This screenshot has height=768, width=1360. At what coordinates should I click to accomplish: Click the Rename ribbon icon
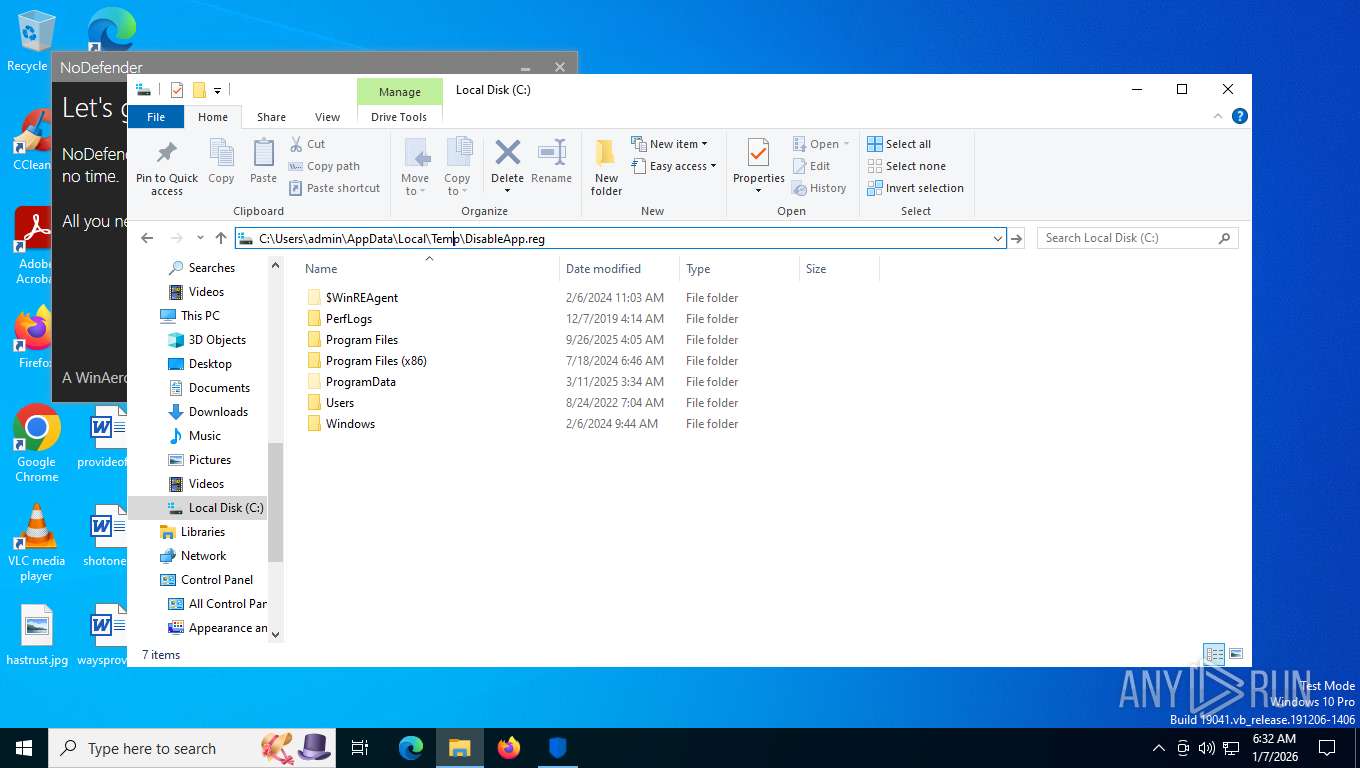[551, 152]
